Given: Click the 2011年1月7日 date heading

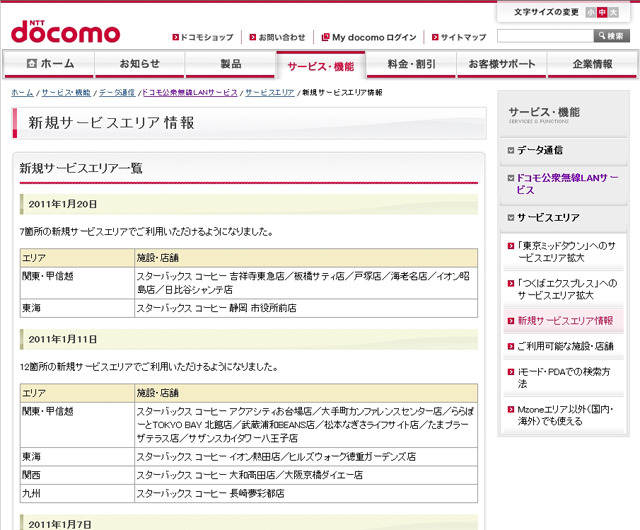Looking at the screenshot, I should click(60, 524).
